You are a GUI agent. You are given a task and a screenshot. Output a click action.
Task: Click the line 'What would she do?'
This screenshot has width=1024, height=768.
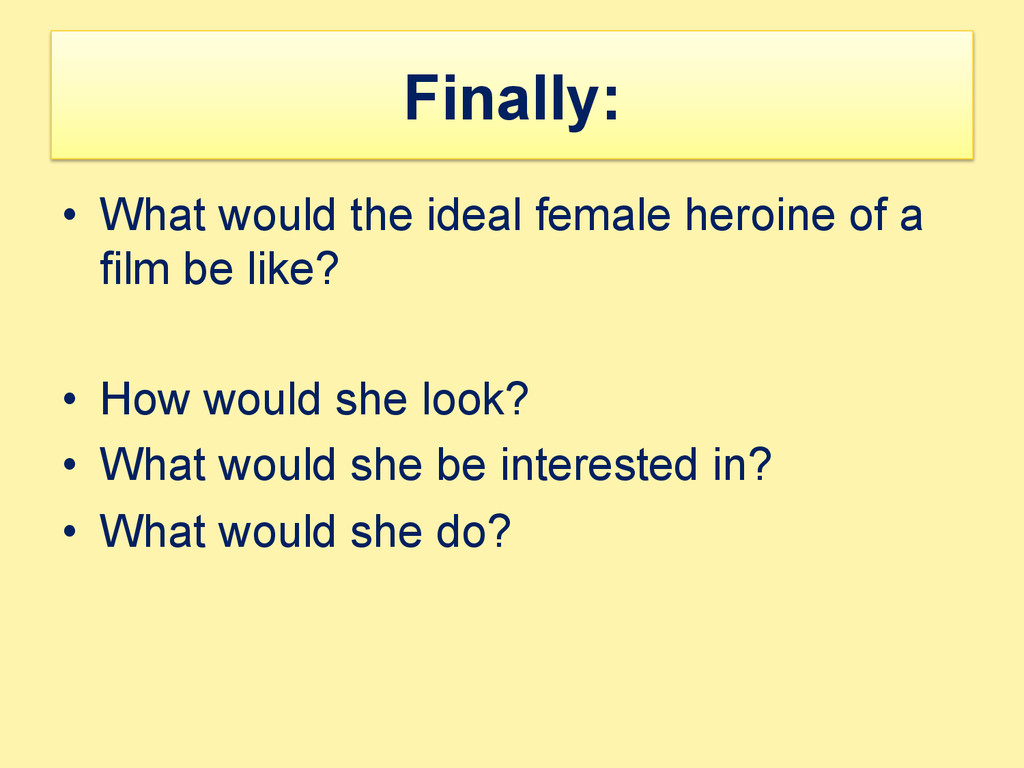tap(305, 530)
